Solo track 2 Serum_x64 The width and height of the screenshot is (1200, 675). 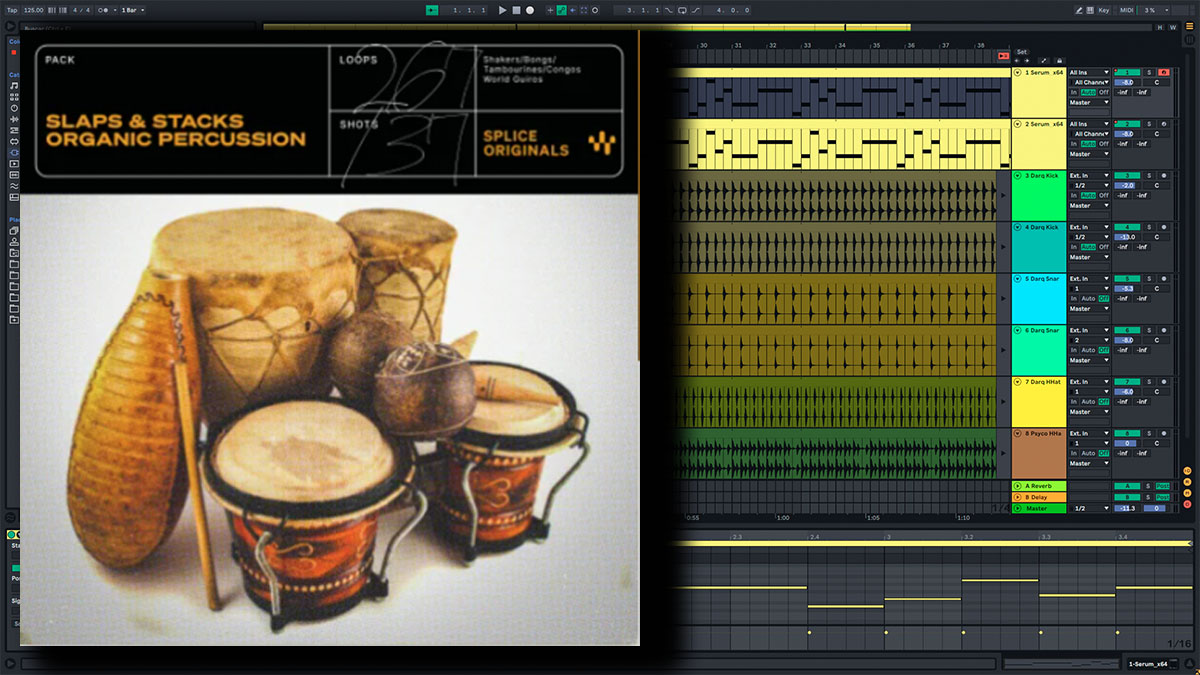point(1150,125)
